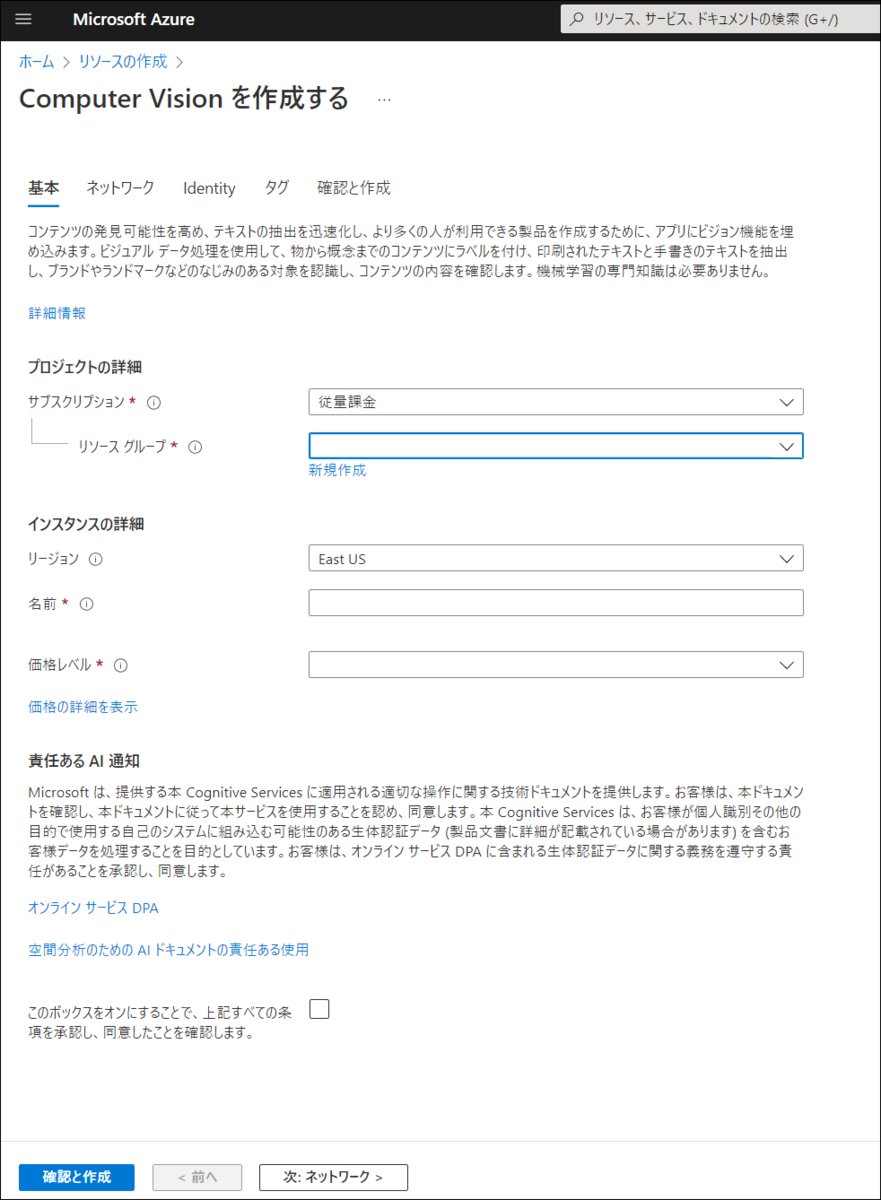Switch to the 確認と作成 tab
This screenshot has width=881, height=1200.
click(x=354, y=187)
